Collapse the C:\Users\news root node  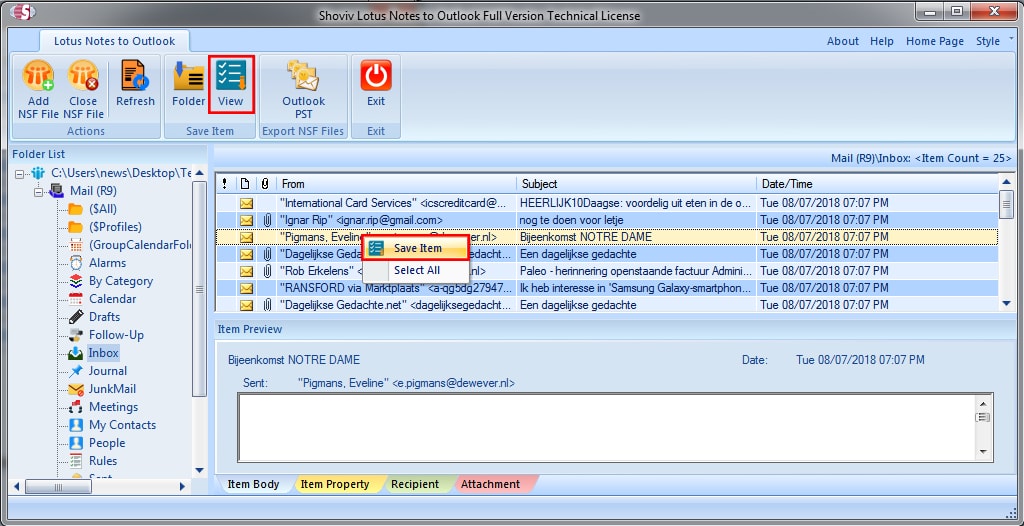coord(19,174)
